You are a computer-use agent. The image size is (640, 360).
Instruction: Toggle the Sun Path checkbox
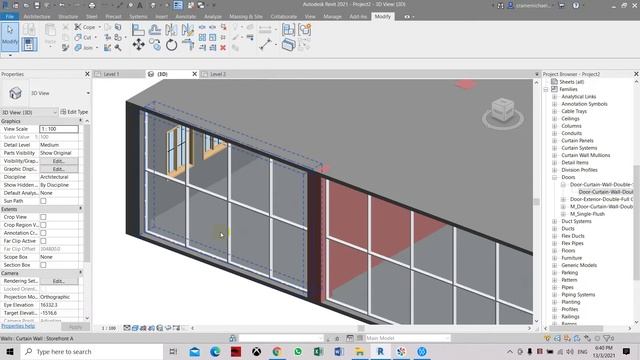[43, 201]
